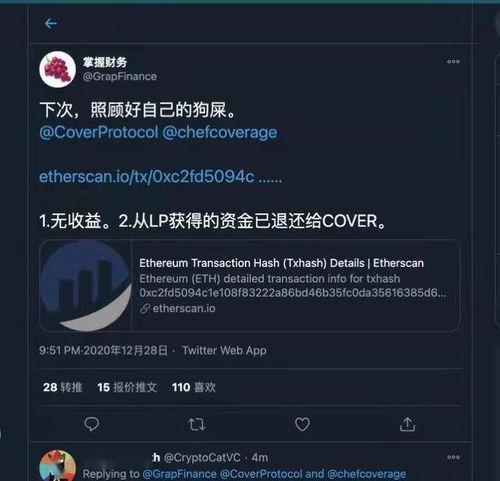Open the etherscan.io/tx/0xc2fd5094c link

(160, 177)
